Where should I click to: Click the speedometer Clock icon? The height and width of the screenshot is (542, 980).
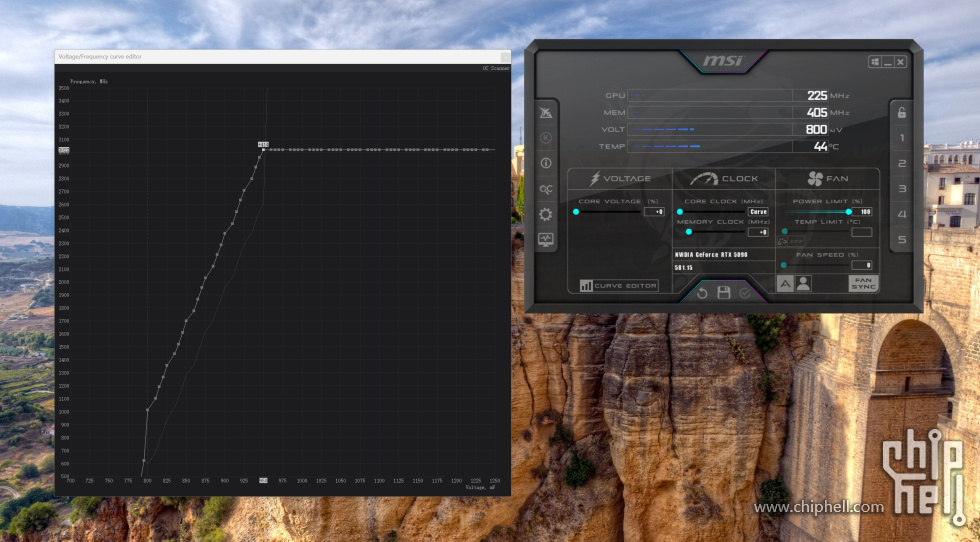(704, 179)
